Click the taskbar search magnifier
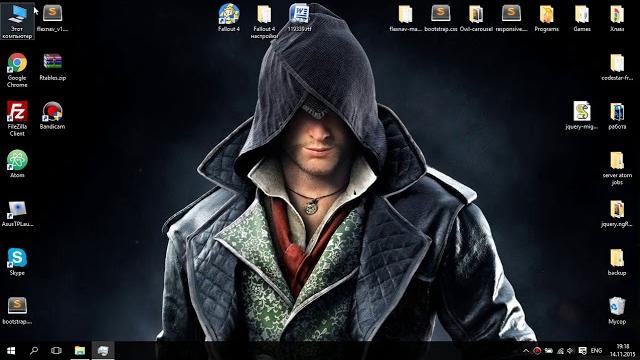The image size is (640, 360). [34, 351]
